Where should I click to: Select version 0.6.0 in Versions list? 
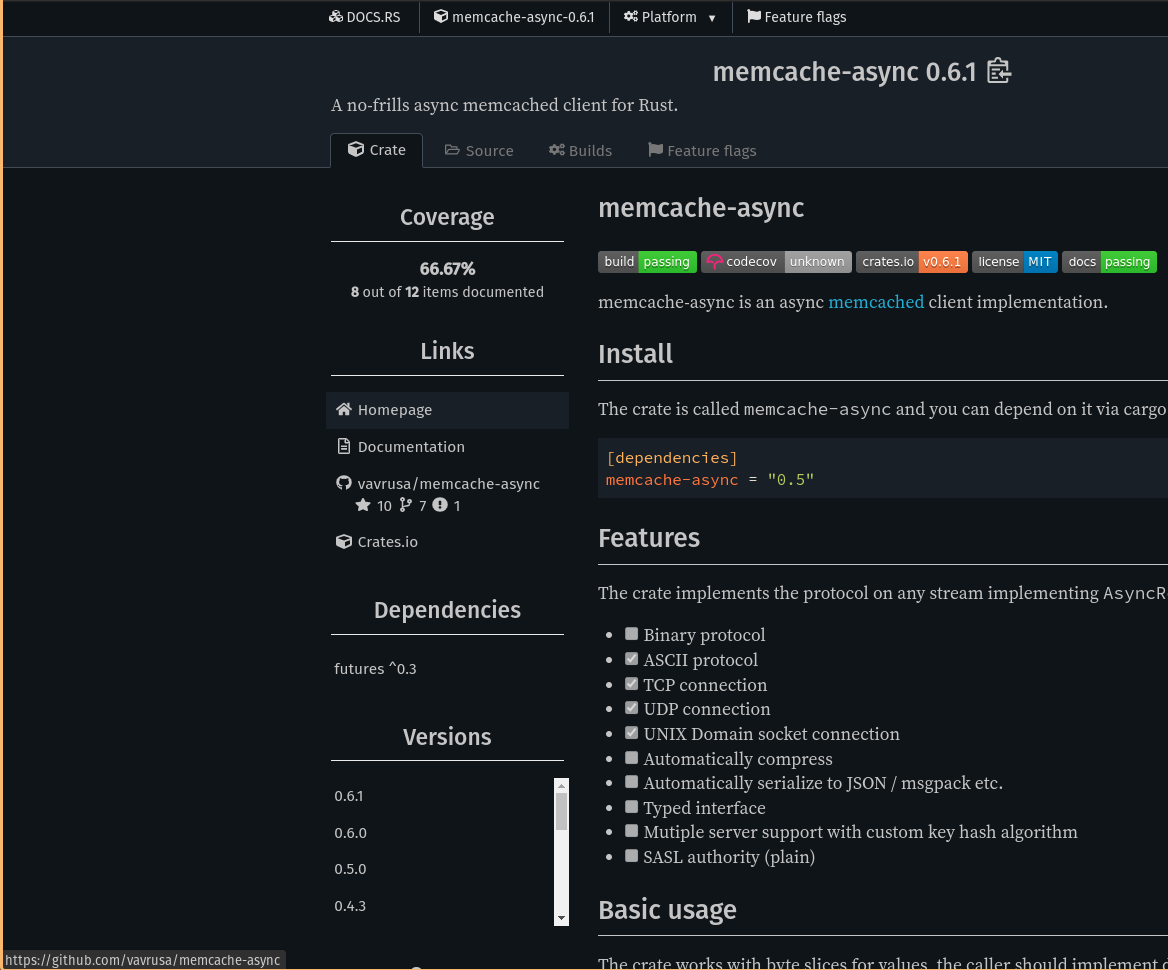[x=350, y=832]
